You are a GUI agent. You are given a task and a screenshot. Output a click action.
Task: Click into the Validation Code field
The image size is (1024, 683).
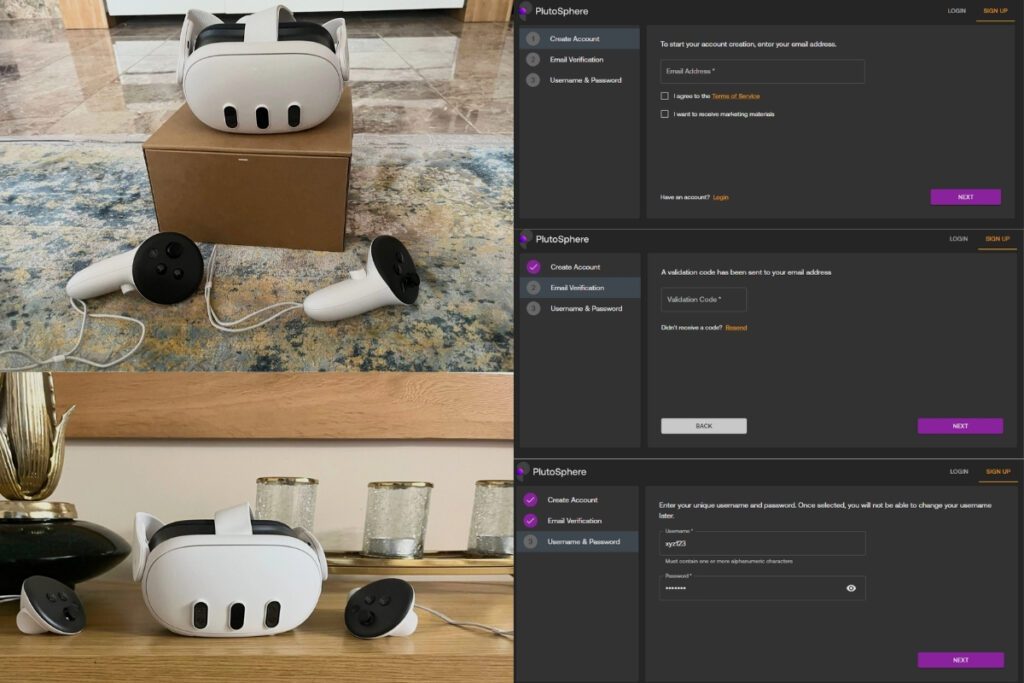click(x=703, y=300)
